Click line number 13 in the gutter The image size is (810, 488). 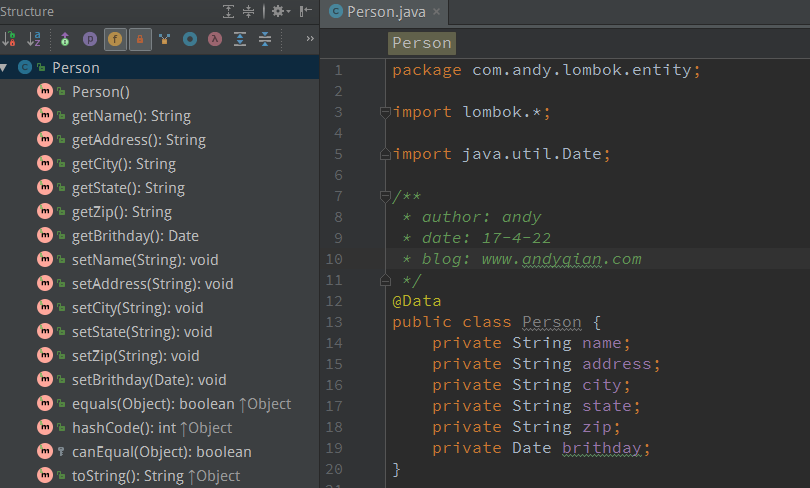(x=334, y=322)
